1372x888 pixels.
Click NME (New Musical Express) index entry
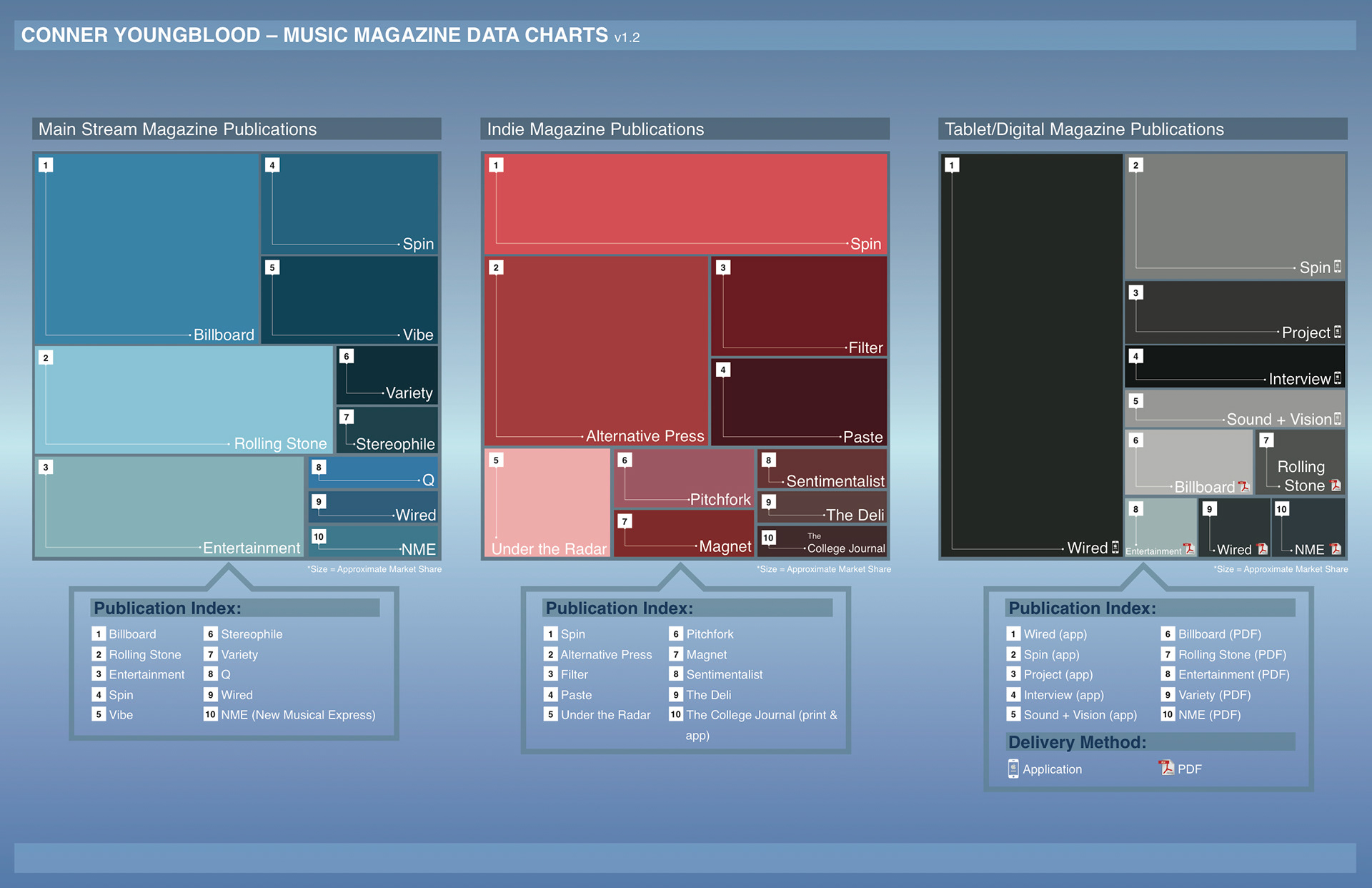click(297, 715)
